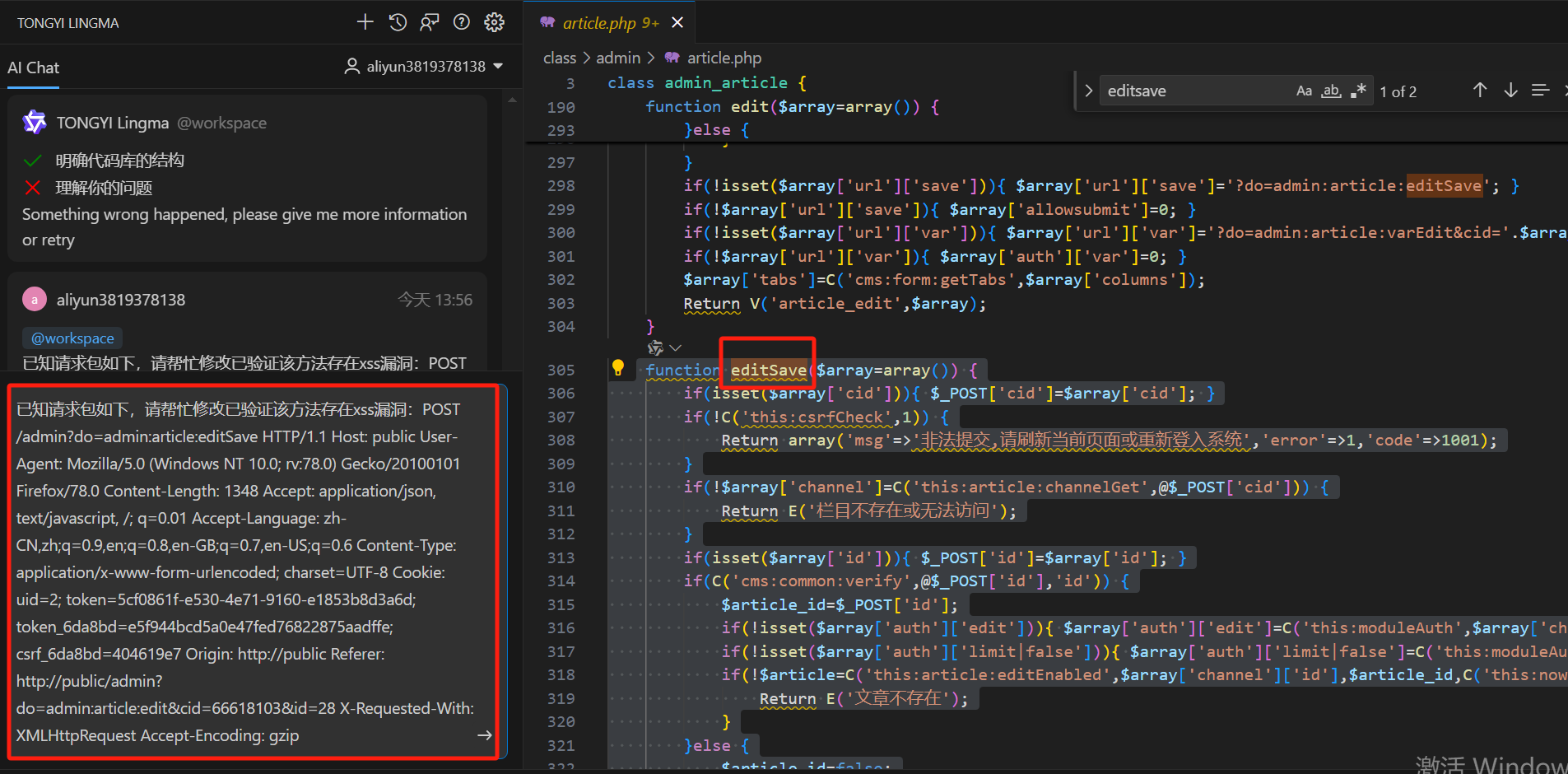This screenshot has width=1568, height=774.
Task: Go to next search match arrow
Action: pyautogui.click(x=1510, y=91)
